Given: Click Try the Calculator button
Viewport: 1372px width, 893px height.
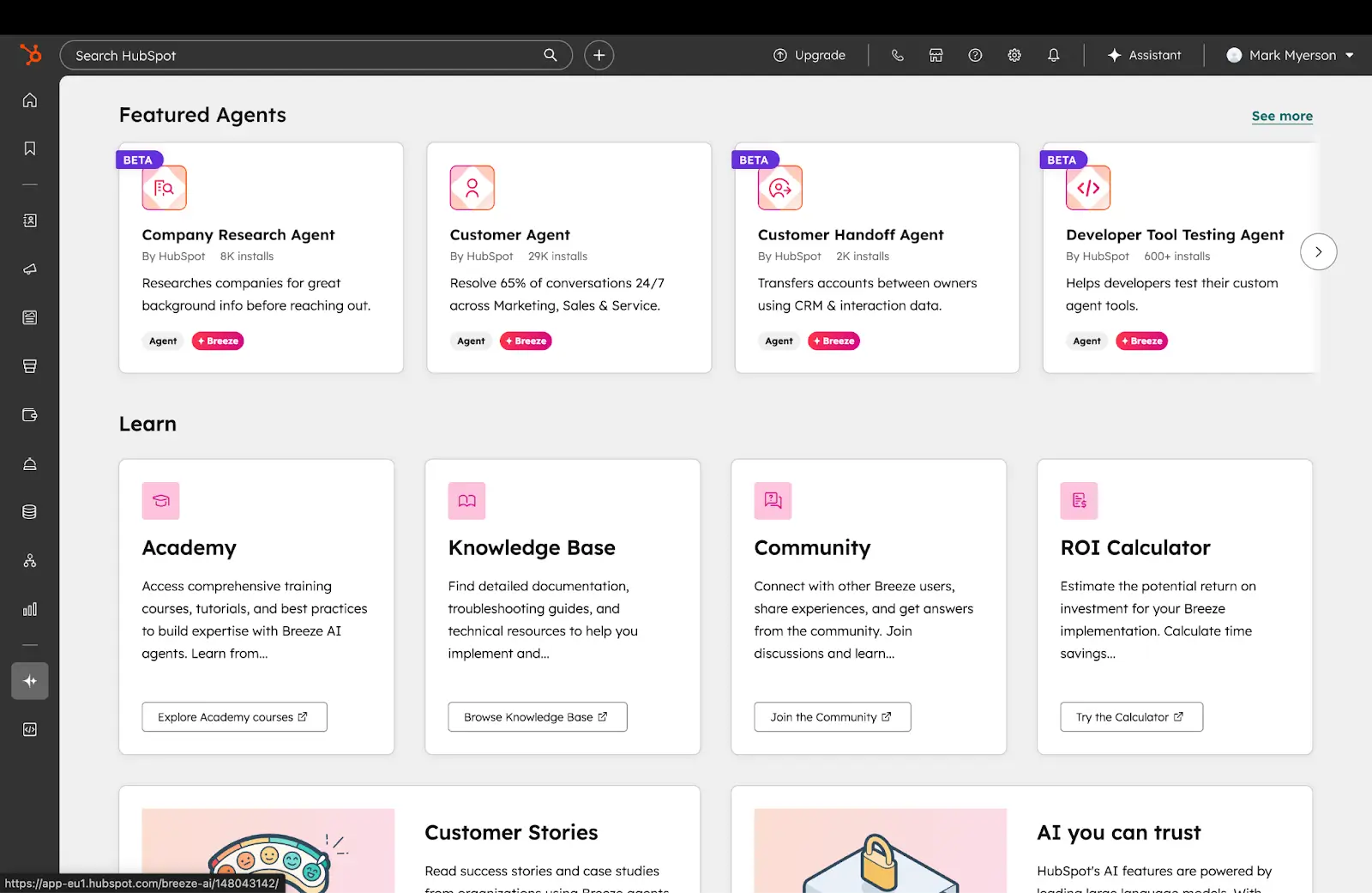Looking at the screenshot, I should pos(1132,717).
